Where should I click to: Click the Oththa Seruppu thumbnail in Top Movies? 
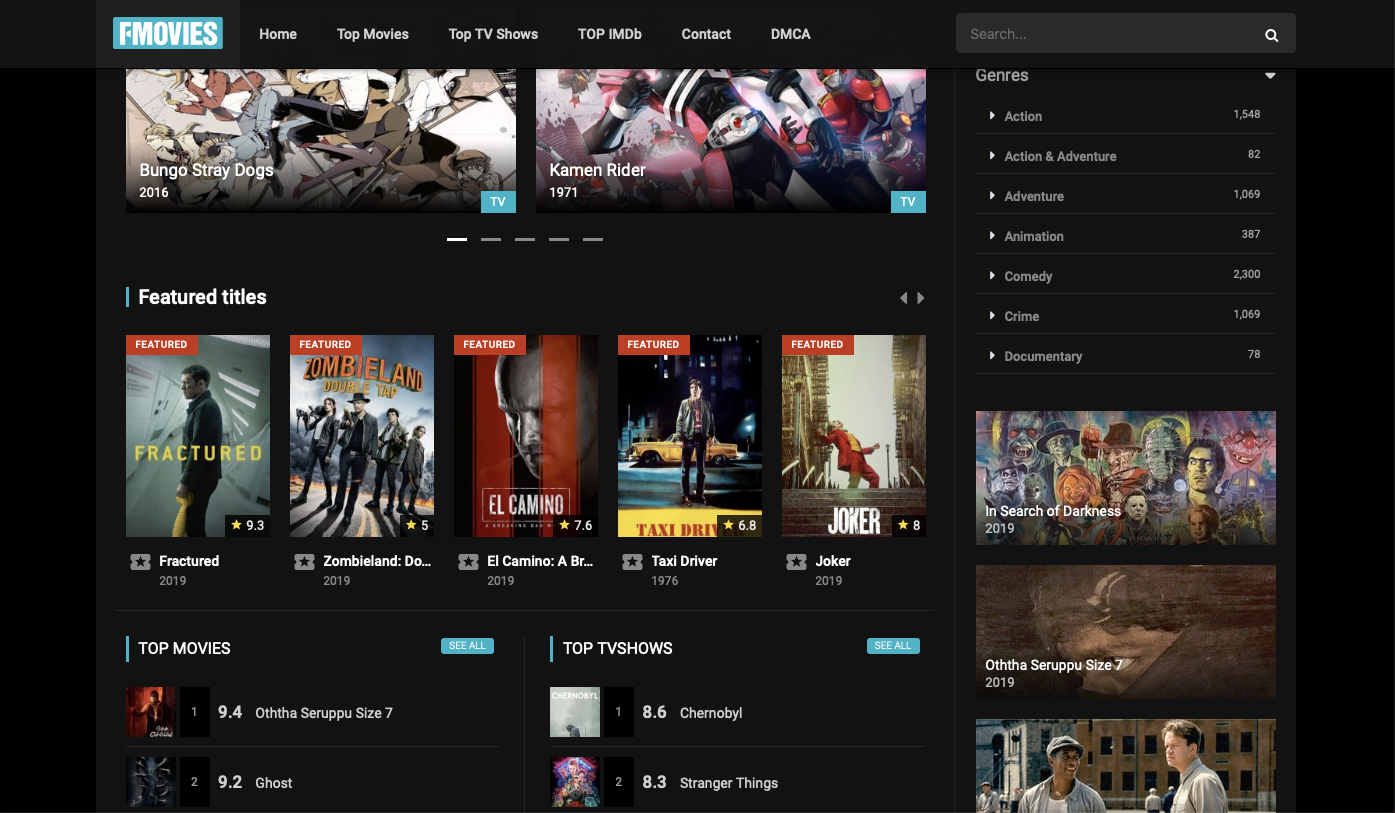(151, 712)
